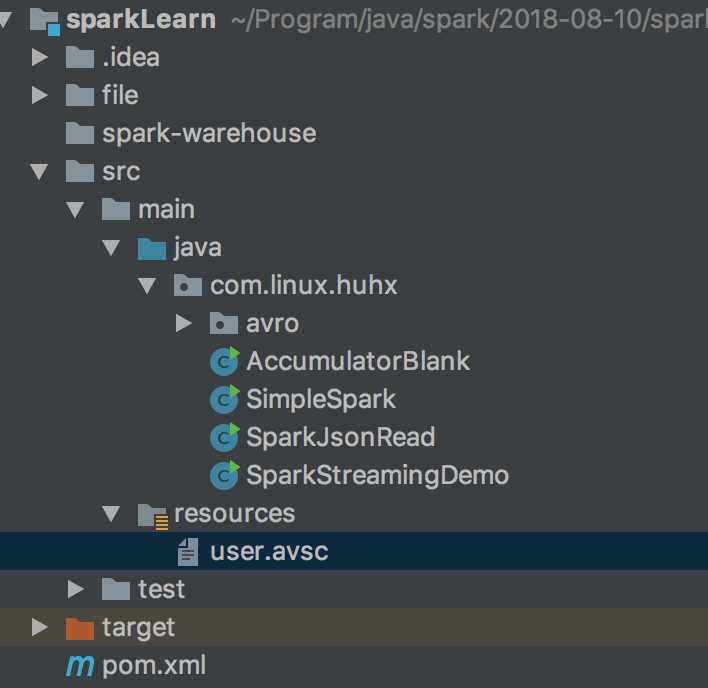Image resolution: width=708 pixels, height=688 pixels.
Task: Collapse the com.linux.huhx package arrow
Action: (148, 285)
